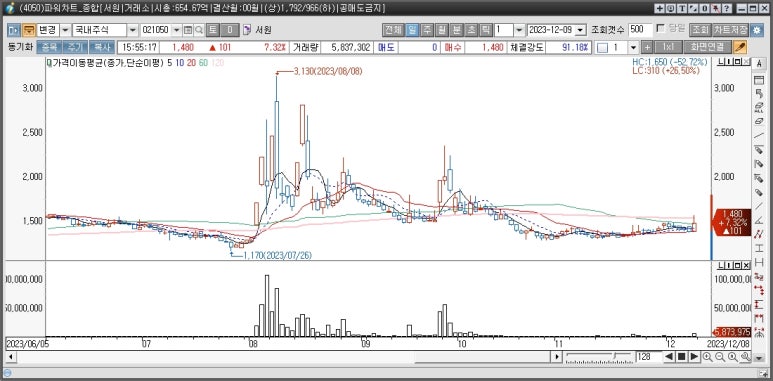
Task: Expand the stock code 021050 dropdown
Action: tap(176, 30)
